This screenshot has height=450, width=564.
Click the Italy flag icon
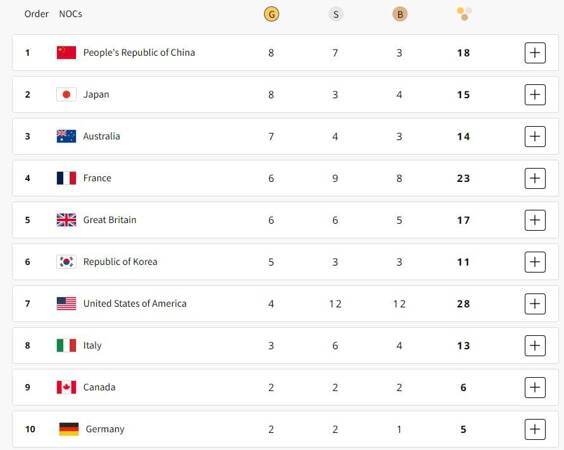[66, 345]
